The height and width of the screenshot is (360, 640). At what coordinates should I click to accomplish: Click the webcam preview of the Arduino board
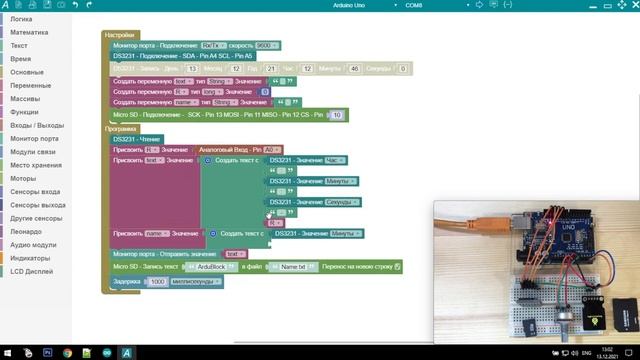coord(537,272)
